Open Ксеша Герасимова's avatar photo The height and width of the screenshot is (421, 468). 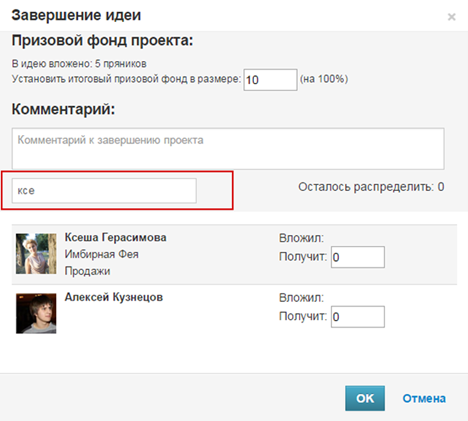[x=36, y=254]
